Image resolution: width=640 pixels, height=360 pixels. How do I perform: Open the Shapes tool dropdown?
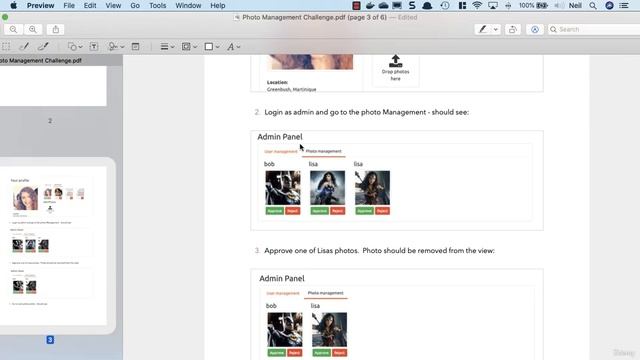[x=75, y=47]
